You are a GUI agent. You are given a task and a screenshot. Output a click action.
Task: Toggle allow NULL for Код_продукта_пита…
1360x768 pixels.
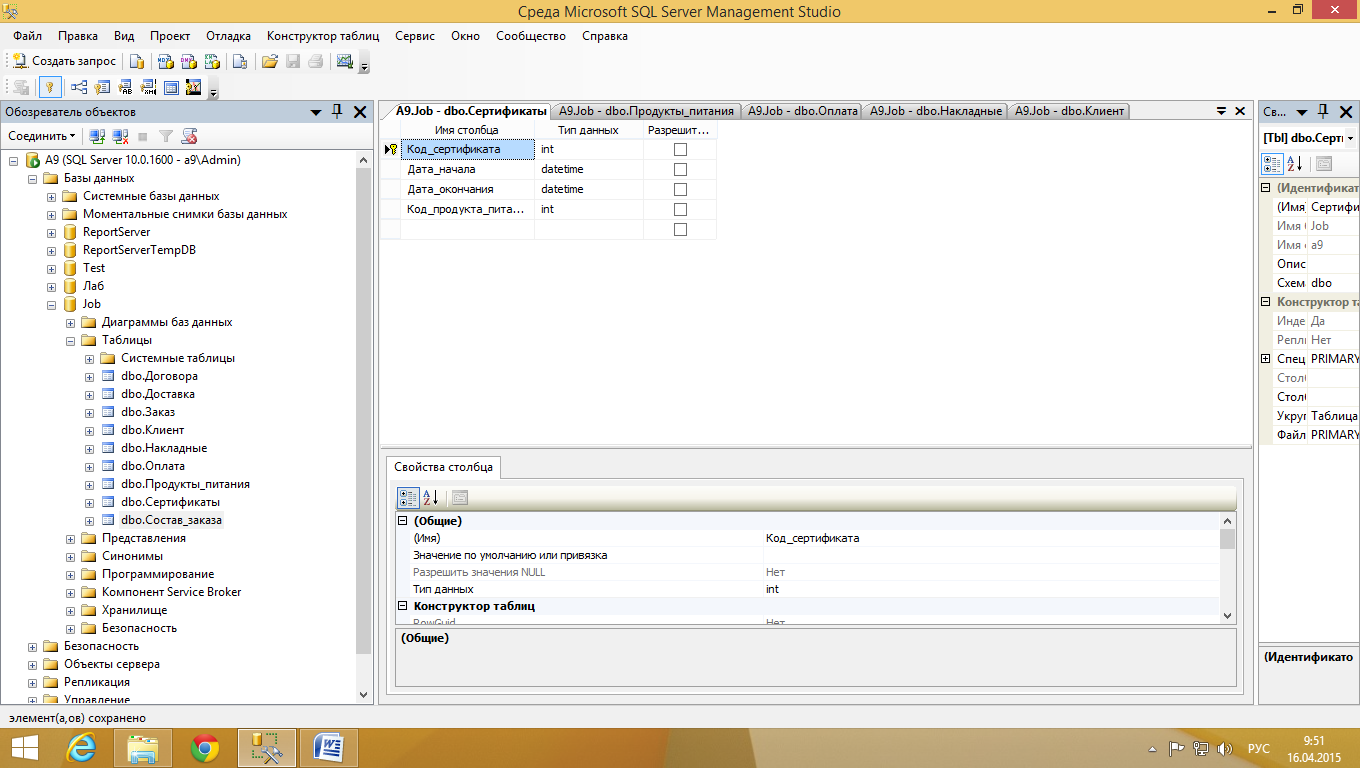coord(681,209)
